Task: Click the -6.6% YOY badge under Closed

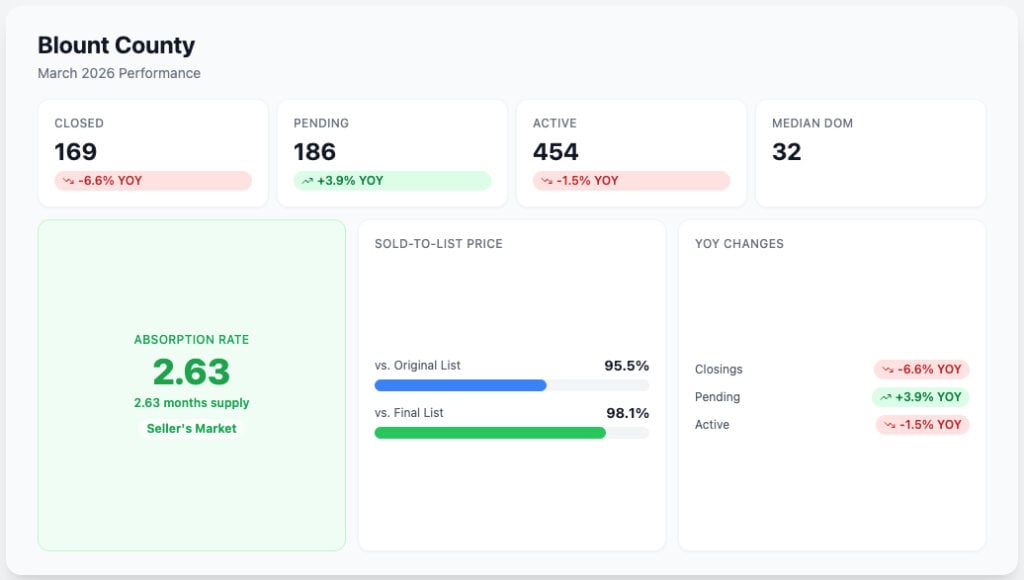Action: (x=153, y=181)
